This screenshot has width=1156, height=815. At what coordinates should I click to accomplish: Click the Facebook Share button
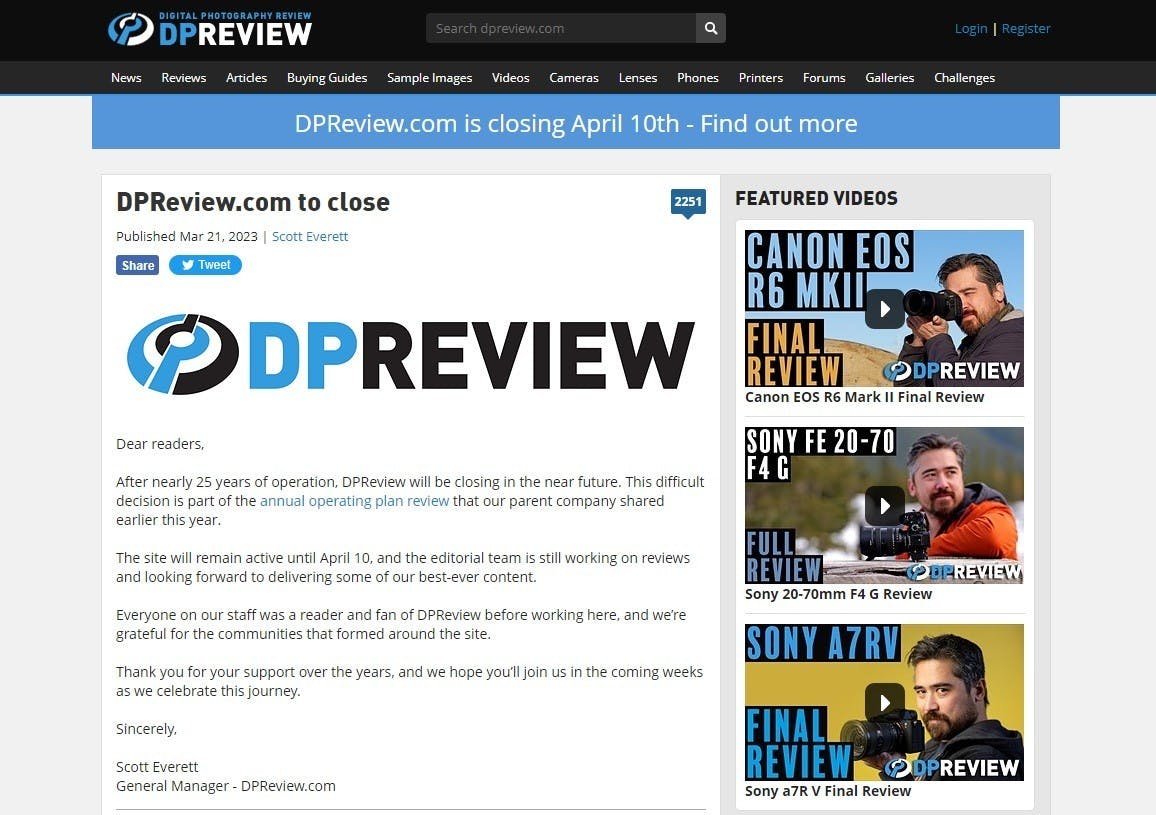(x=137, y=265)
